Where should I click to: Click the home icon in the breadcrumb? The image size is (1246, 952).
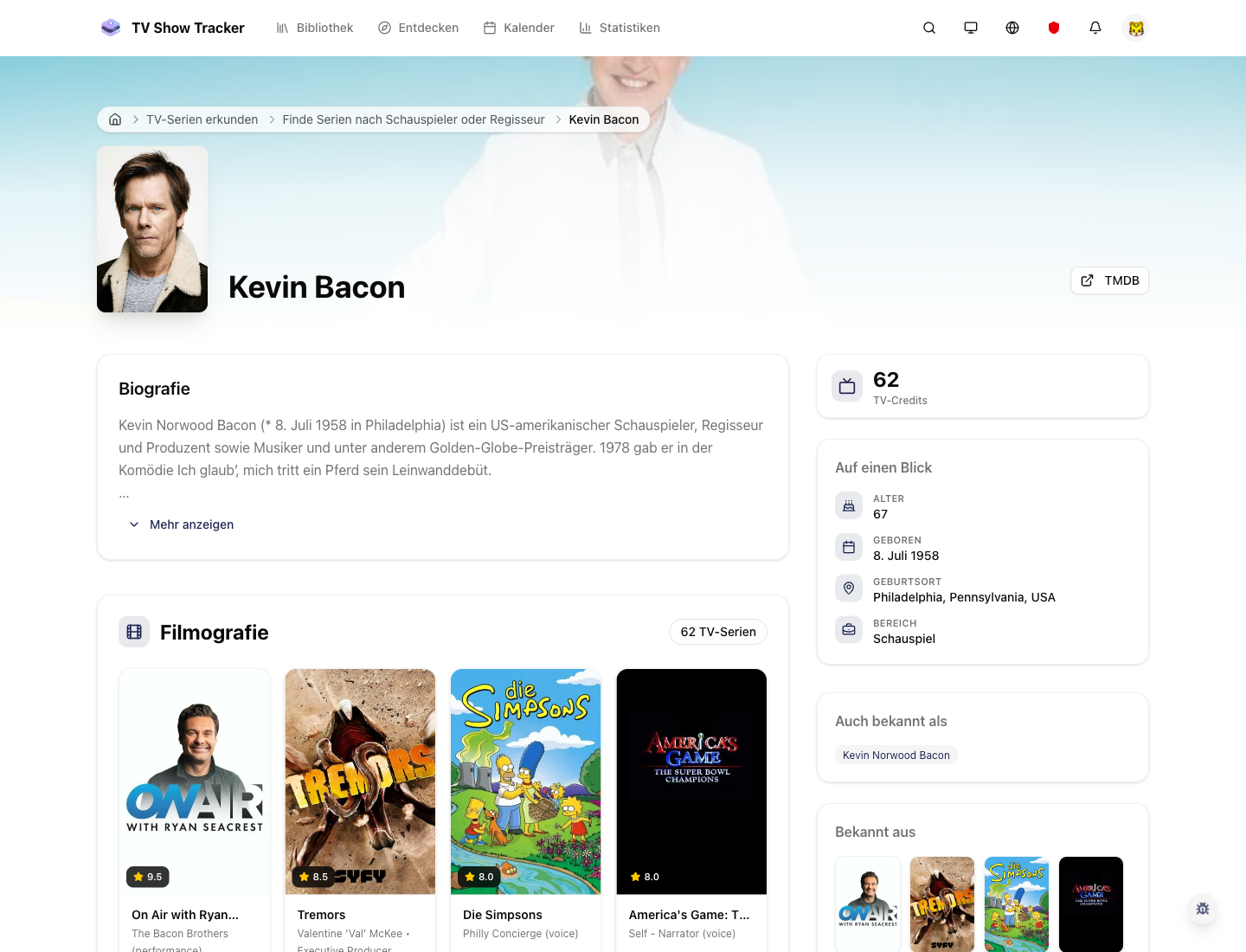pos(115,119)
